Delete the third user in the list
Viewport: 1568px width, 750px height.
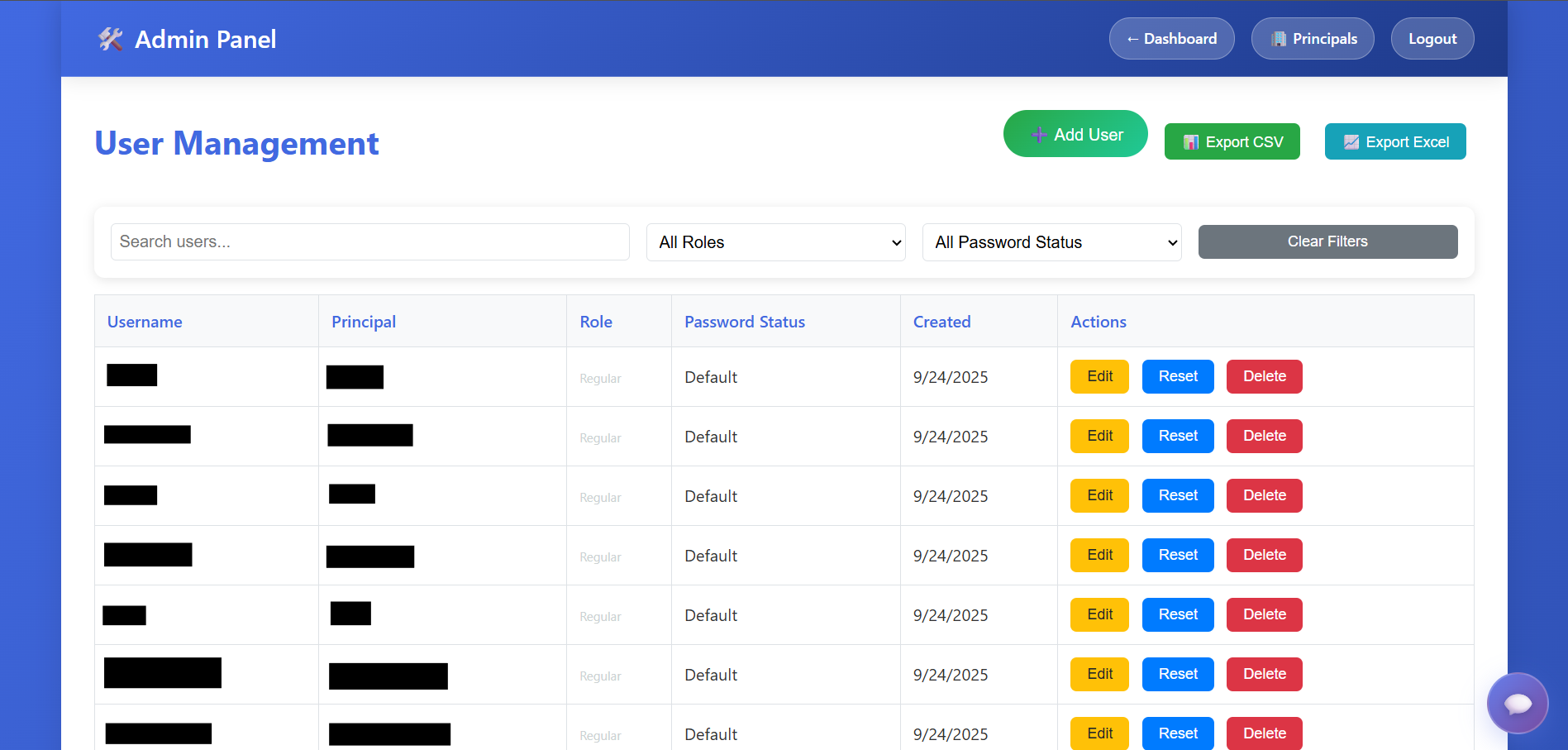[1264, 495]
